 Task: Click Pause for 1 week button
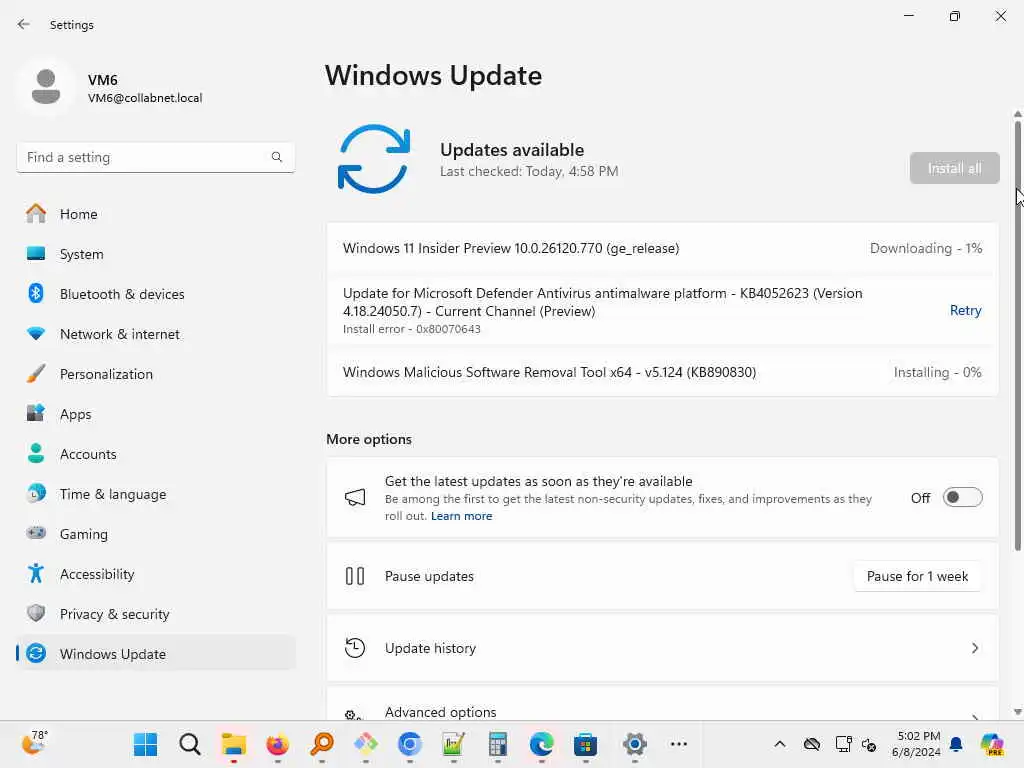pos(917,576)
